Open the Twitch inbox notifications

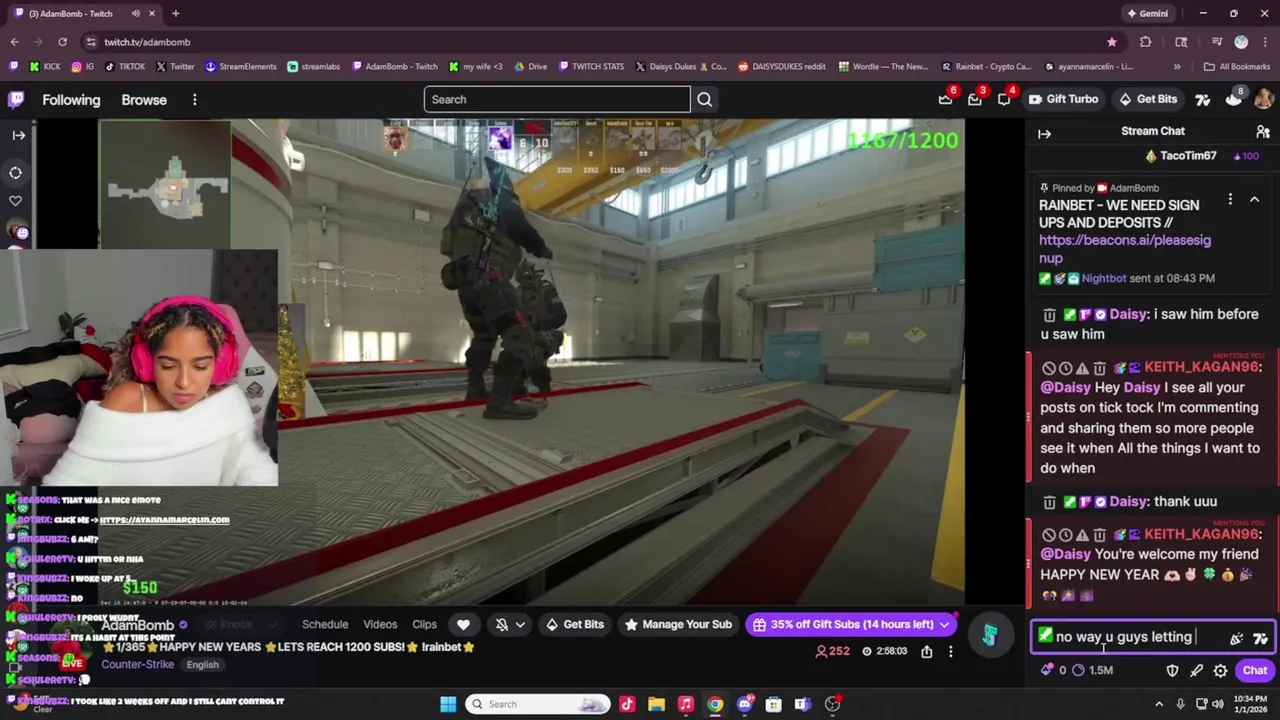(974, 99)
